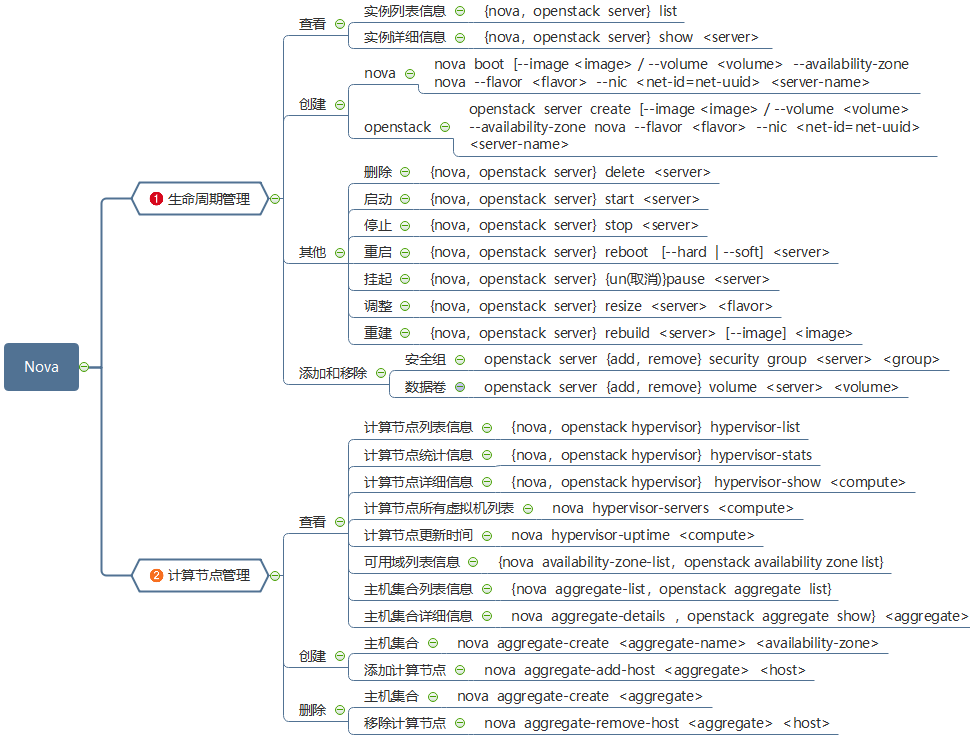Image resolution: width=970 pixels, height=738 pixels.
Task: Click the collapse circle next to 数据卷
Action: (x=460, y=387)
